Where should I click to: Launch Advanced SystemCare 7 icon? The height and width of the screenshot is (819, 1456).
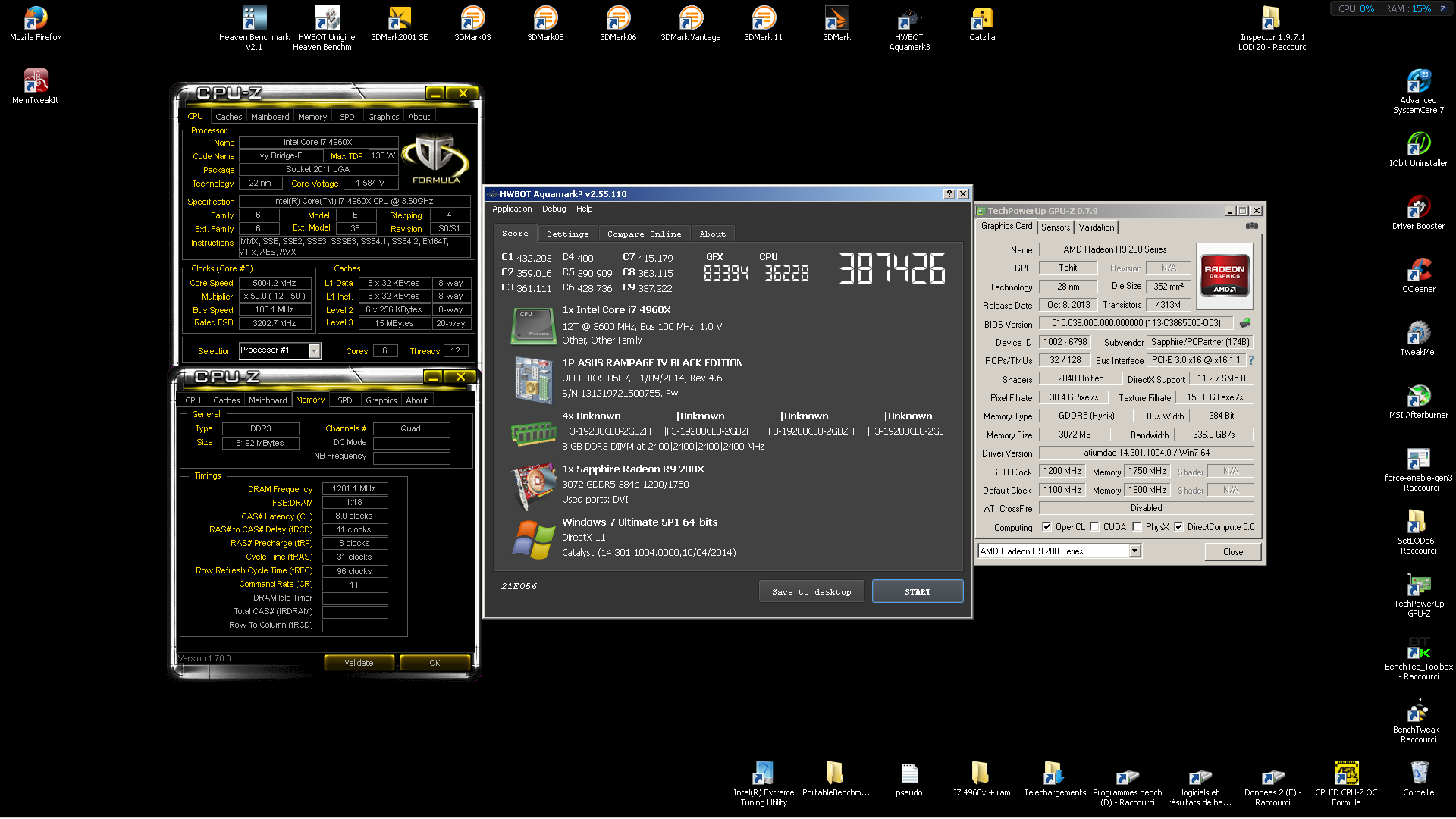[x=1419, y=91]
